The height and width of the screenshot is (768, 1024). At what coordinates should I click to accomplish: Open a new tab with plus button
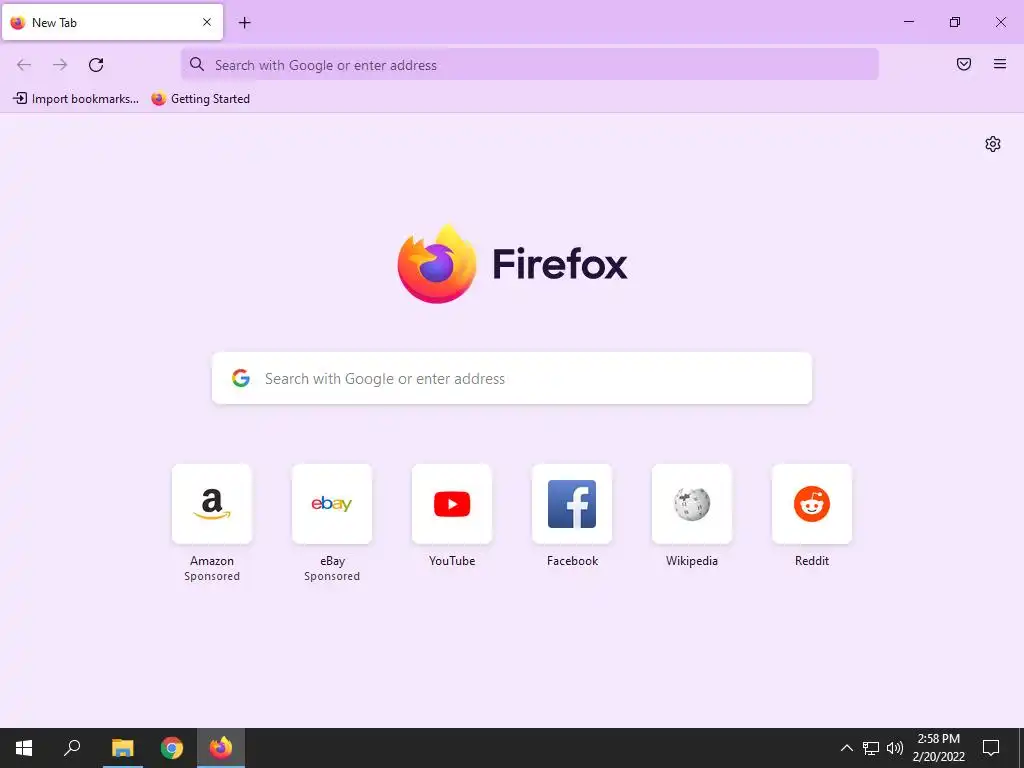(x=244, y=23)
